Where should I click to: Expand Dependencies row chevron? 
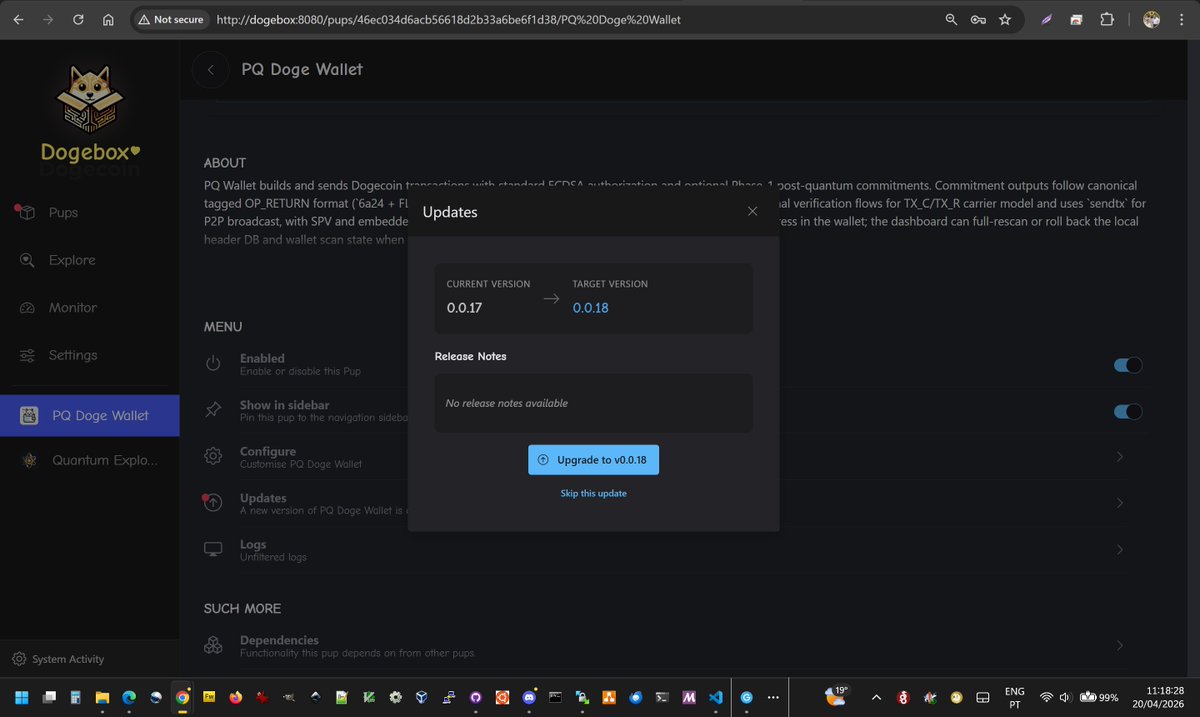point(1119,646)
